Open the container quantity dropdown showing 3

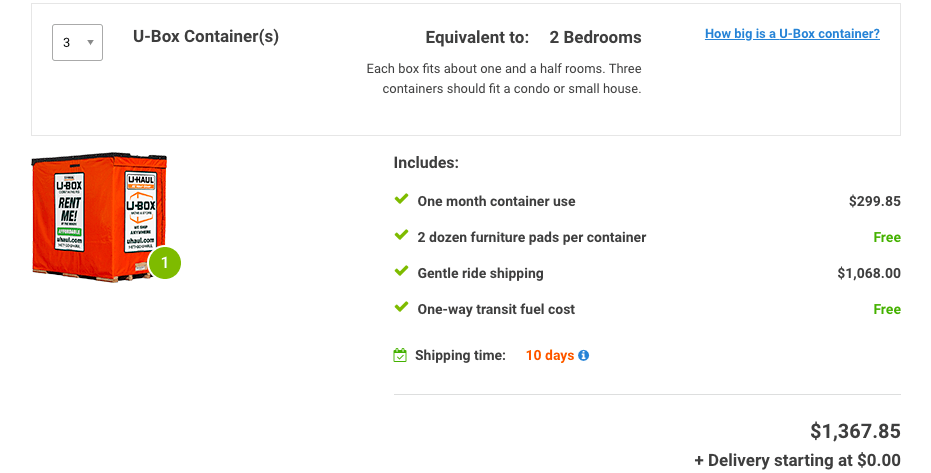[77, 42]
